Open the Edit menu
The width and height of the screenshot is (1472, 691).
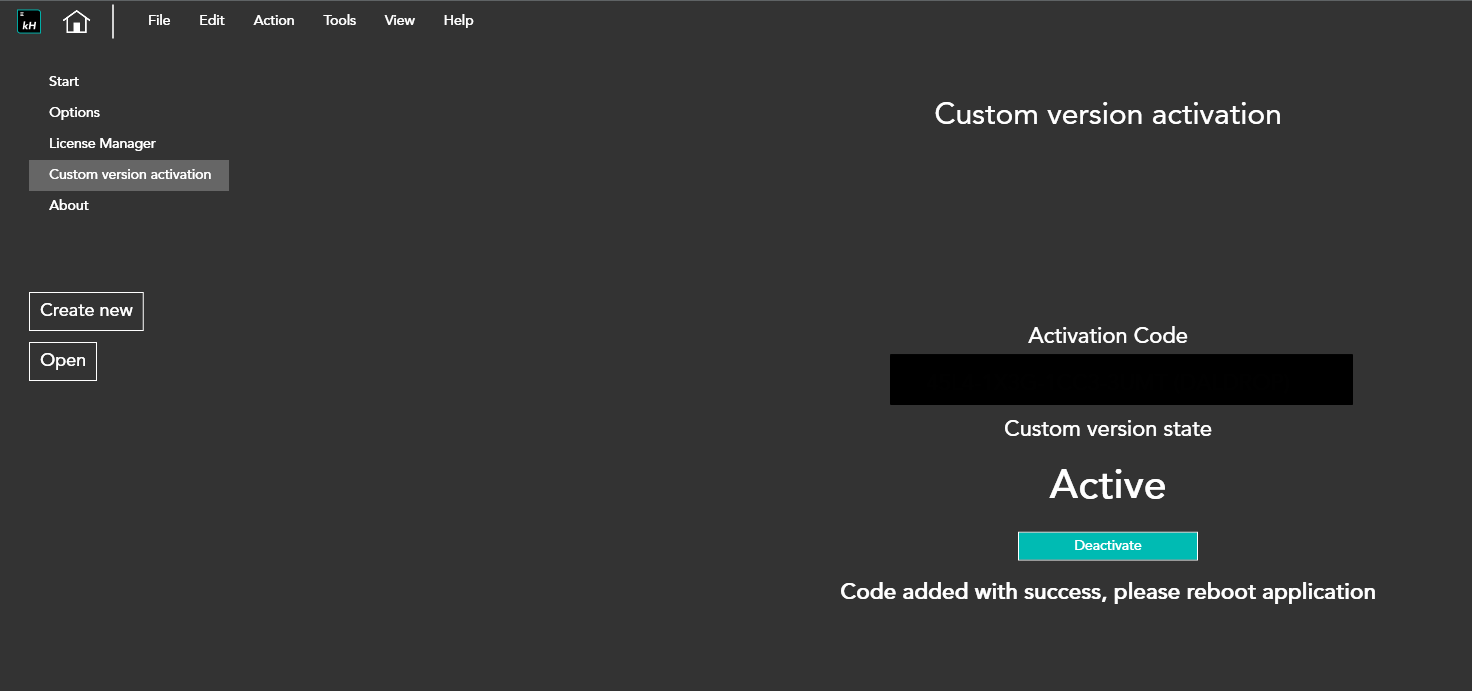pyautogui.click(x=212, y=20)
